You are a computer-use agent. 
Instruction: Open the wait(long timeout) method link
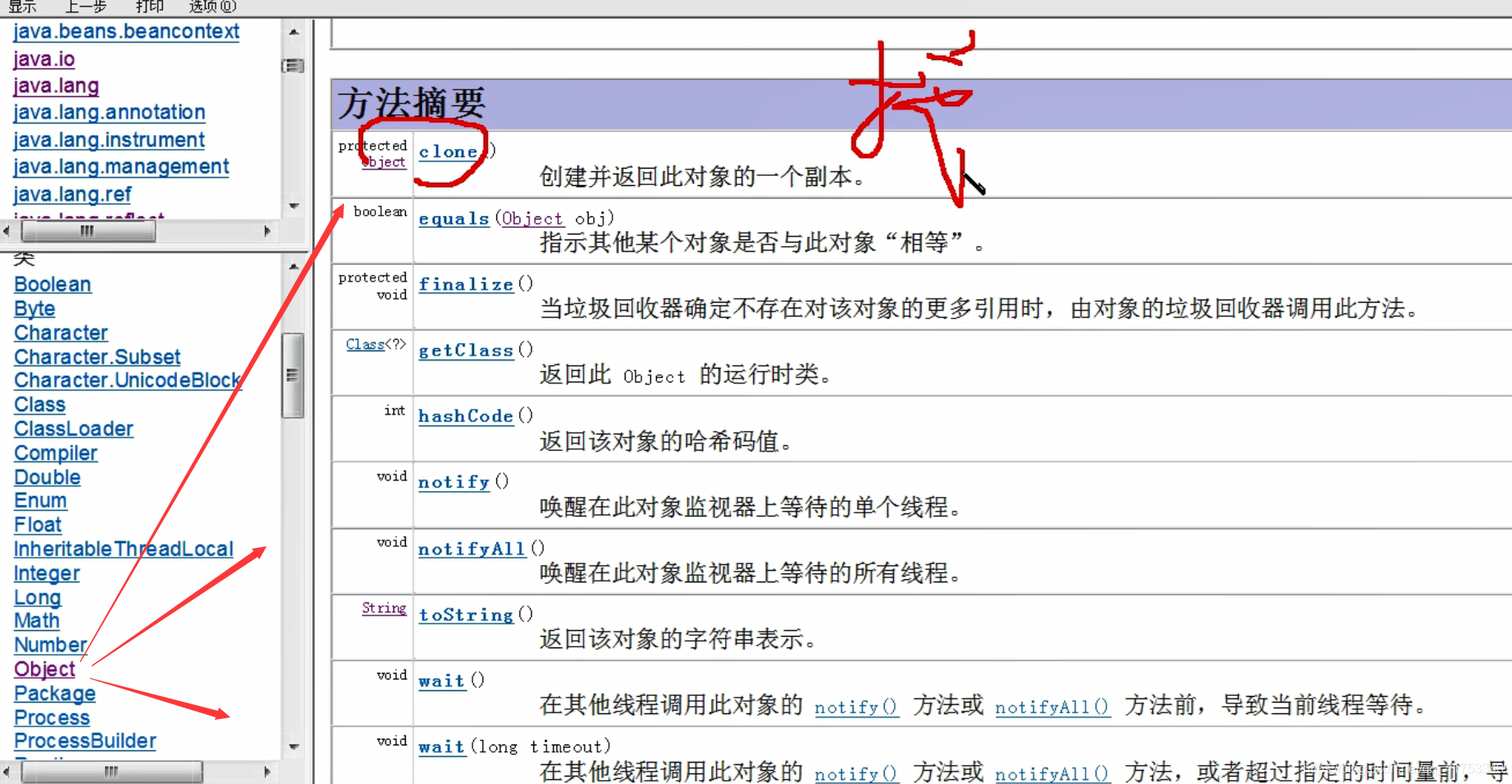pos(442,747)
